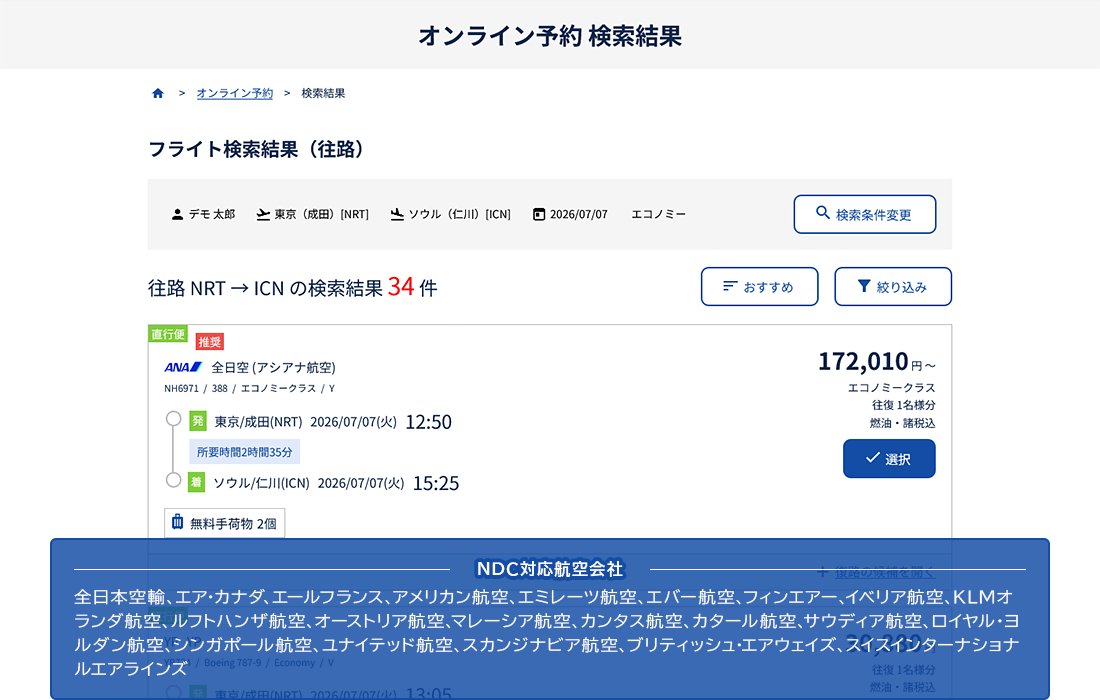Image resolution: width=1100 pixels, height=700 pixels.
Task: Open the 絞り込み filter button
Action: 892,286
